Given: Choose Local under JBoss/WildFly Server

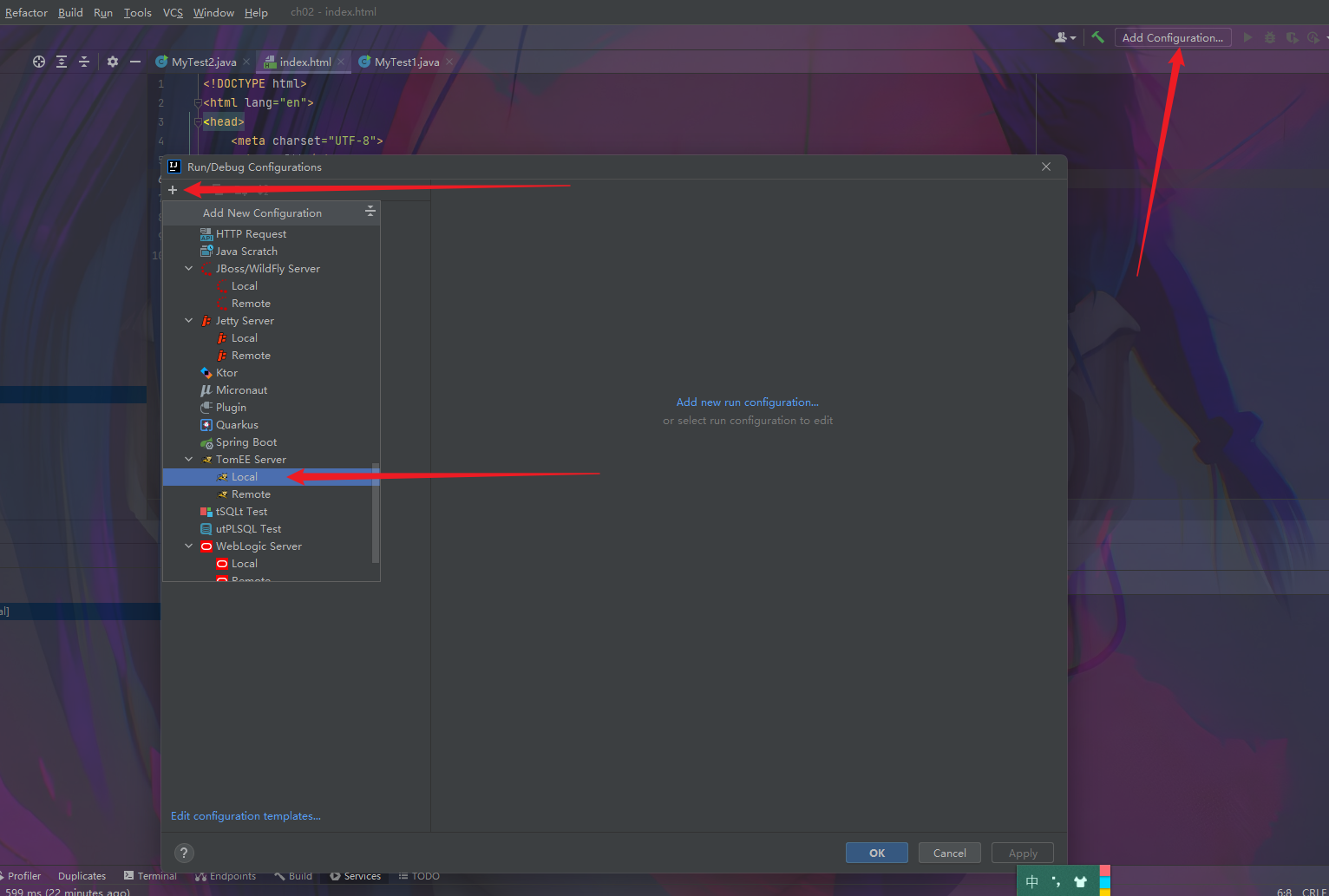Looking at the screenshot, I should coord(271,286).
